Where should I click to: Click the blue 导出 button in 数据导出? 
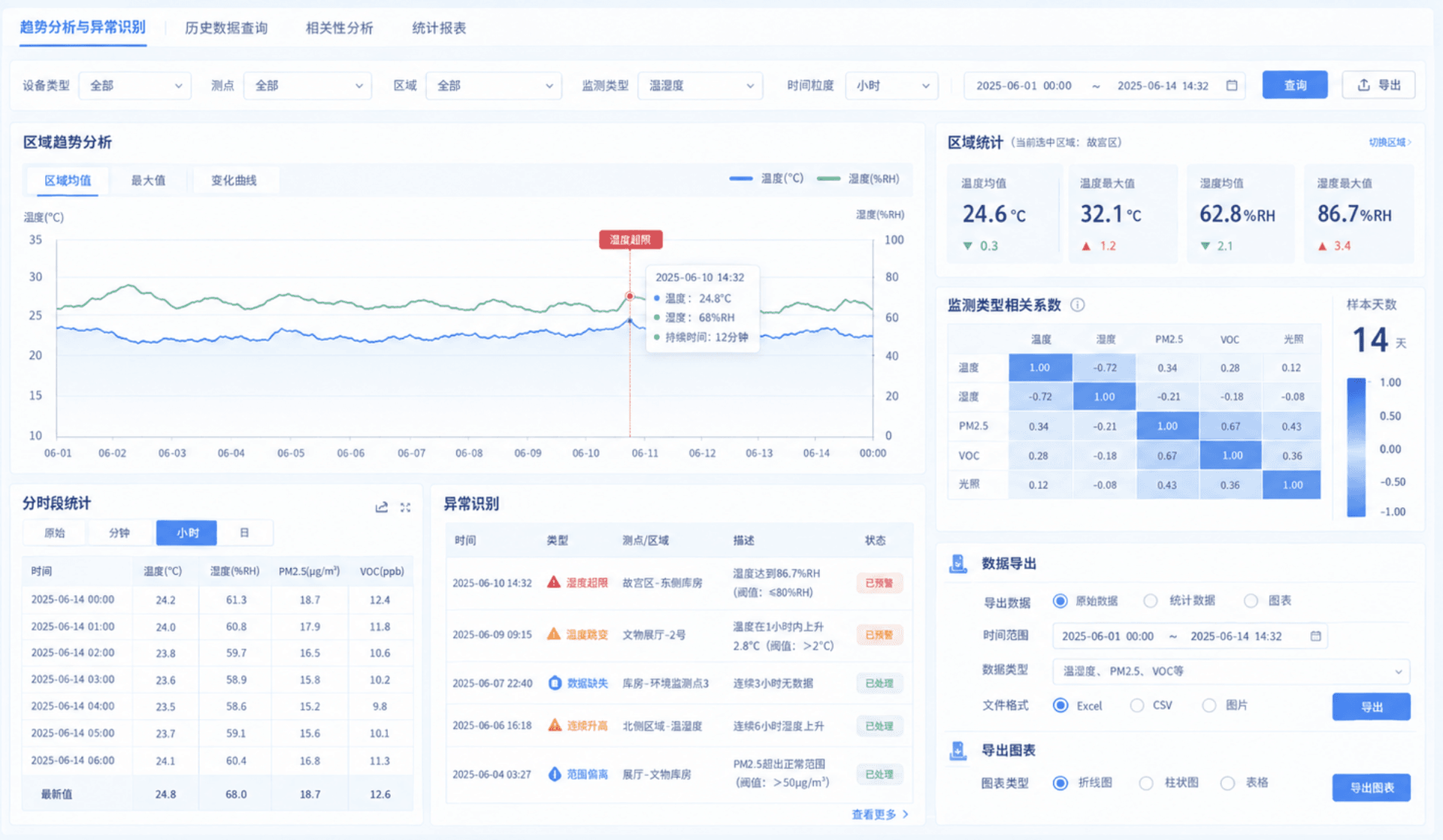coord(1372,707)
